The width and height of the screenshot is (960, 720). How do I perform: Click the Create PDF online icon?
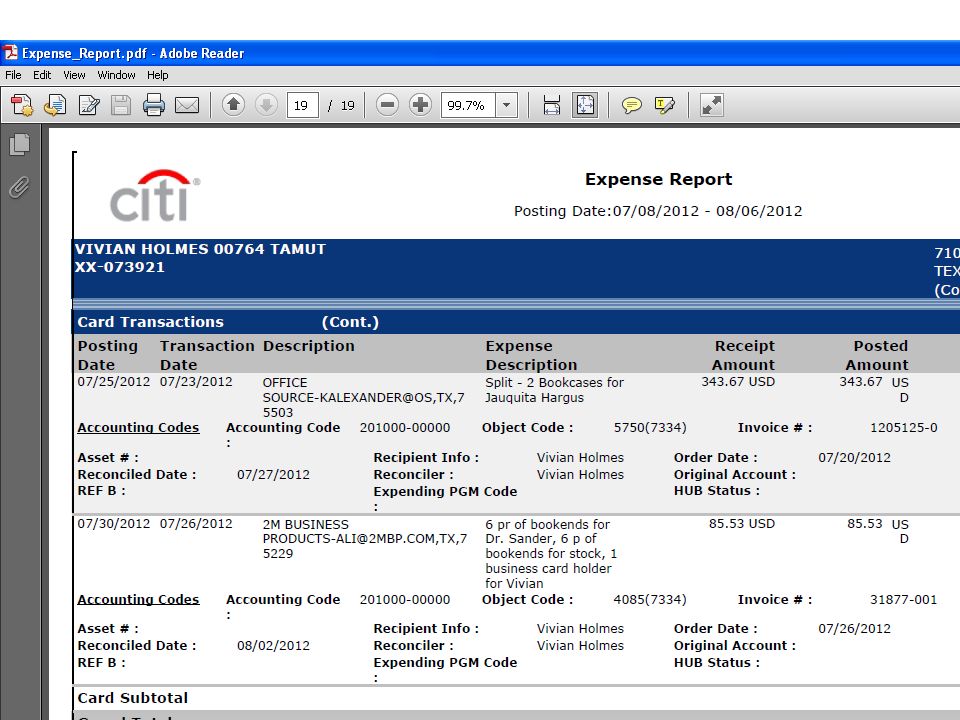tap(23, 105)
